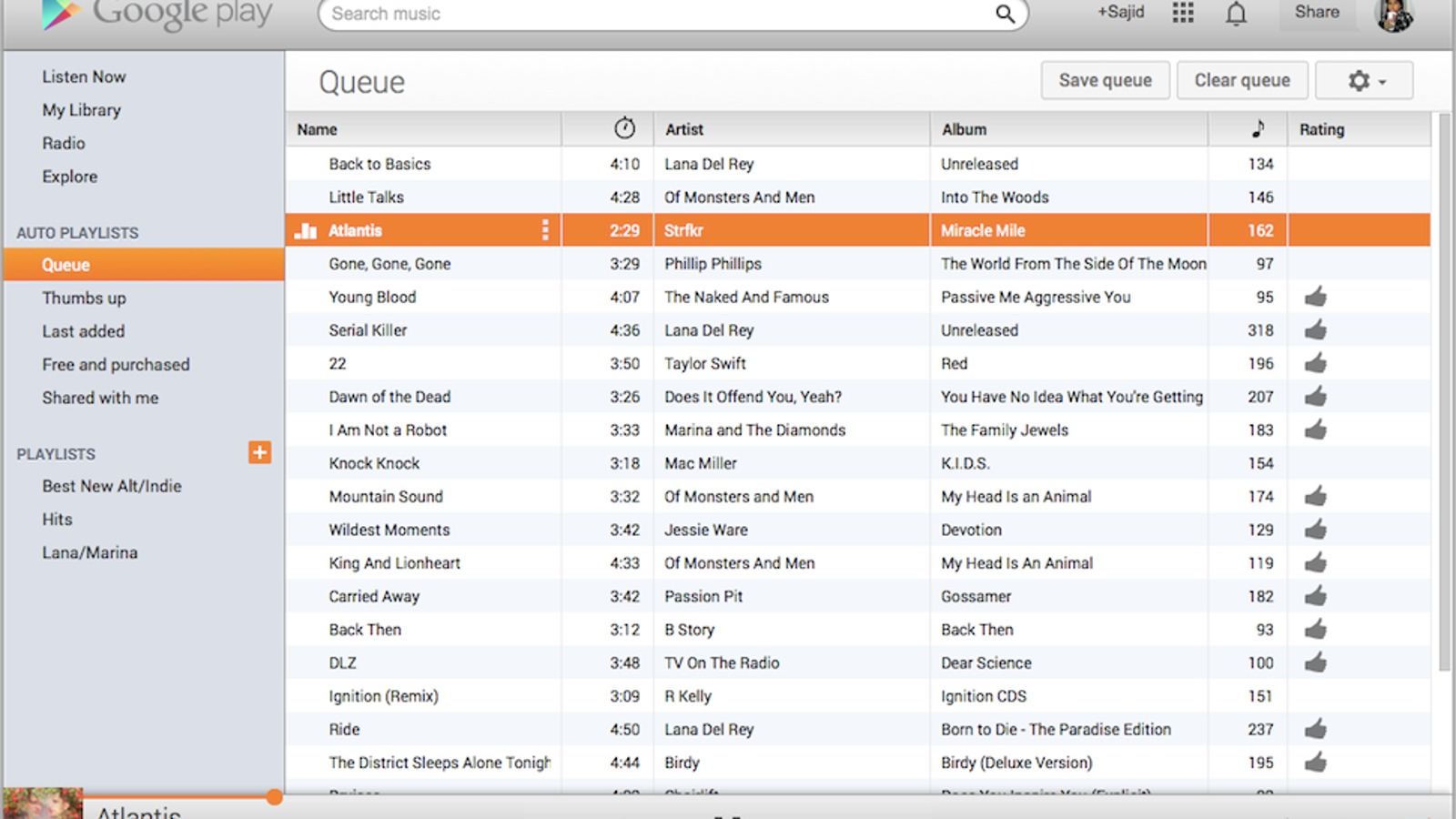Image resolution: width=1456 pixels, height=819 pixels.
Task: Sort by duration clock column icon
Action: 624,128
